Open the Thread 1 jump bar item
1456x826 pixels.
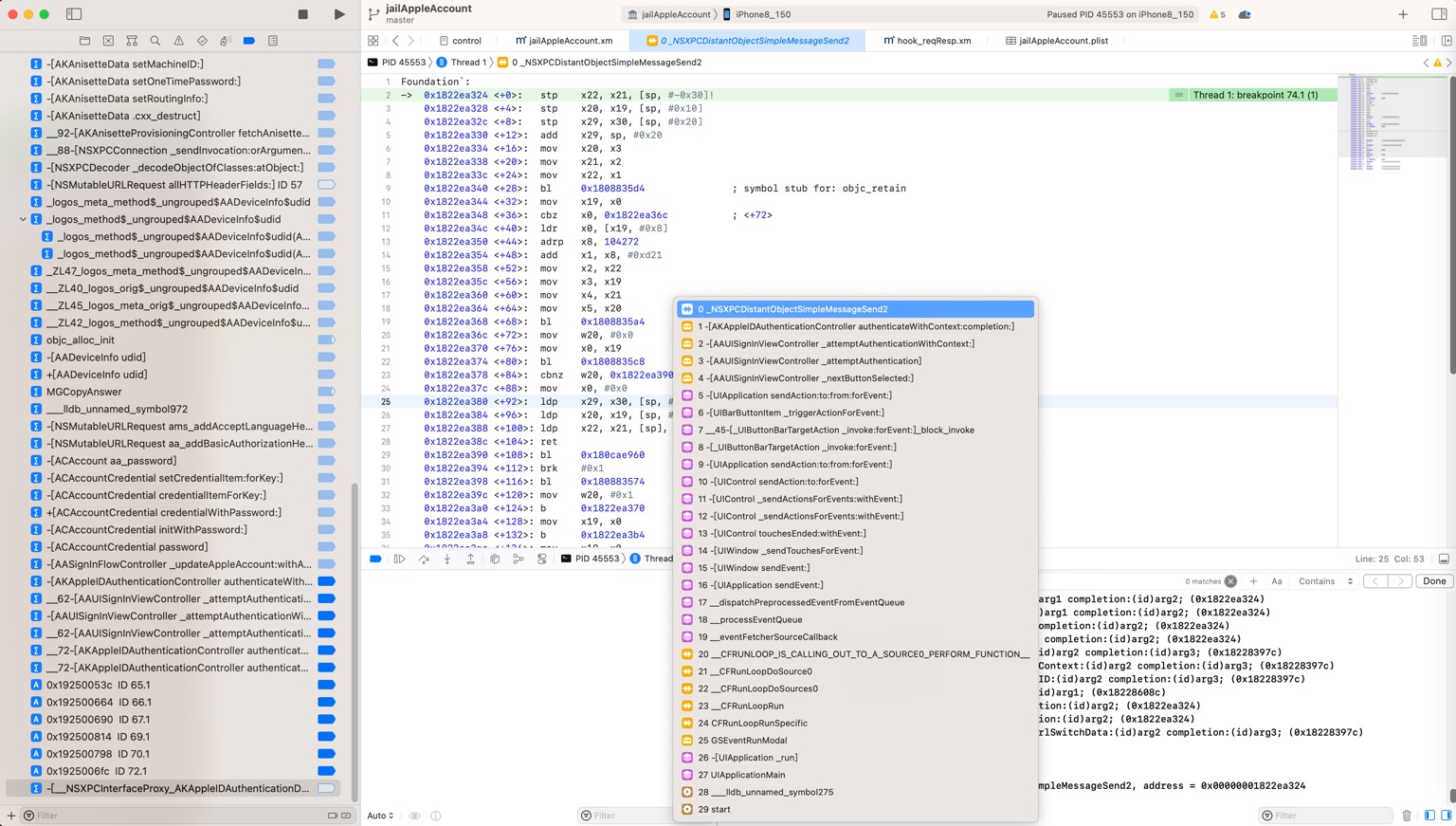462,63
